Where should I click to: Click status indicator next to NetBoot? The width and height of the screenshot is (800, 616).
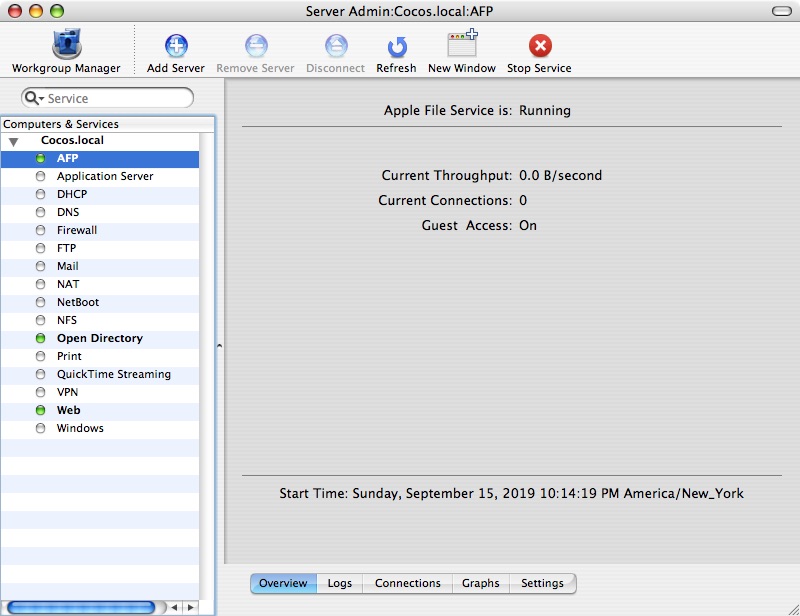(x=40, y=302)
